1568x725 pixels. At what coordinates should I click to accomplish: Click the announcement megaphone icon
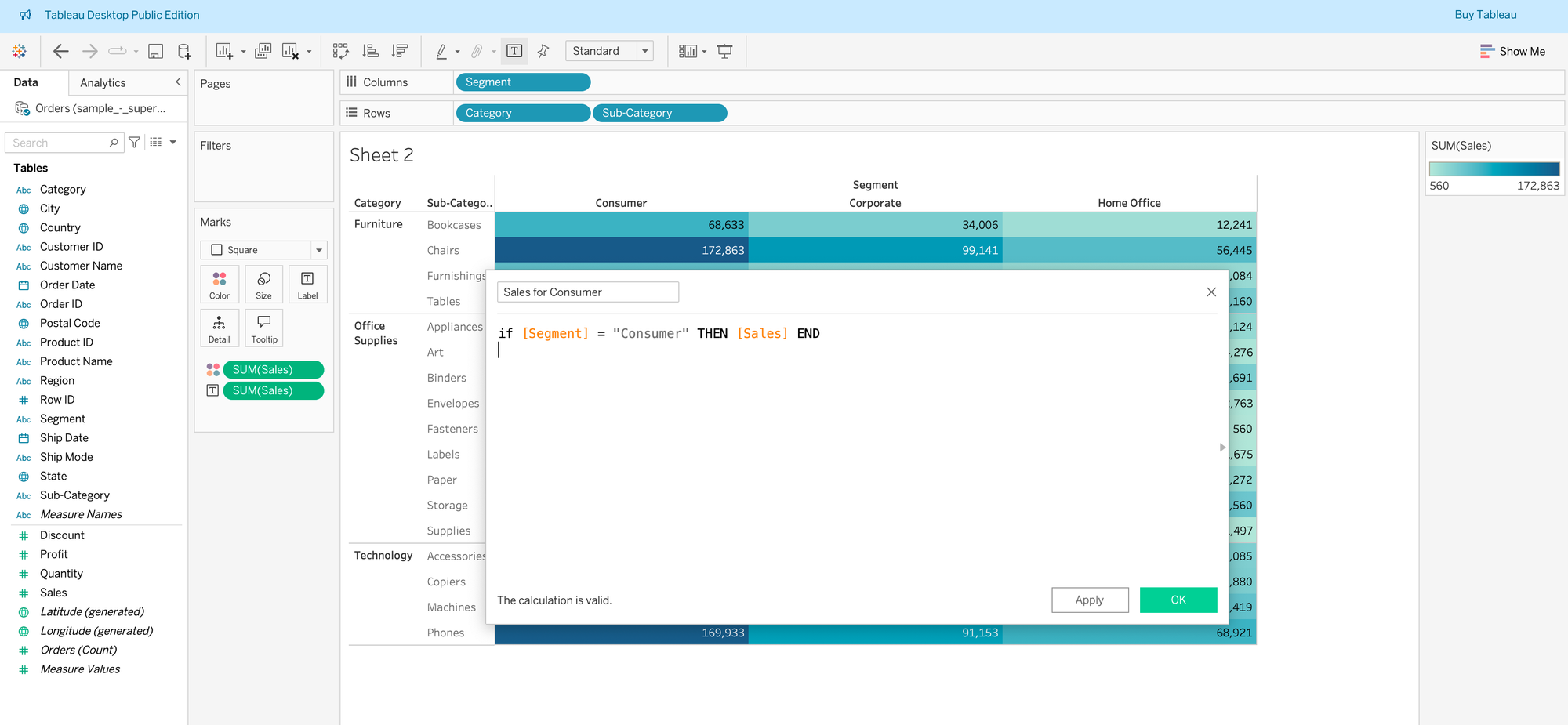pos(25,15)
